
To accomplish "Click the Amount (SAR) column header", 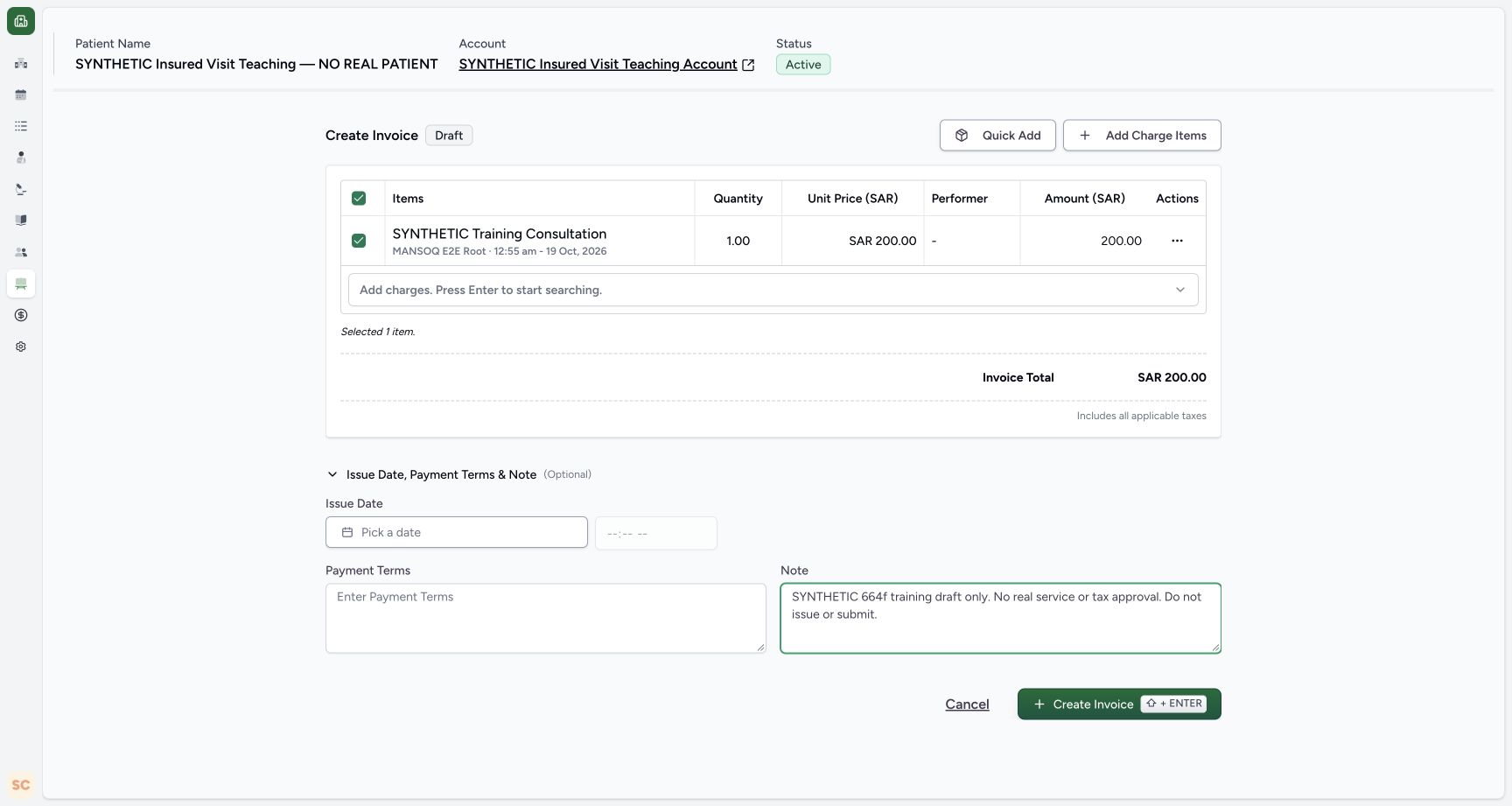I will [x=1085, y=199].
